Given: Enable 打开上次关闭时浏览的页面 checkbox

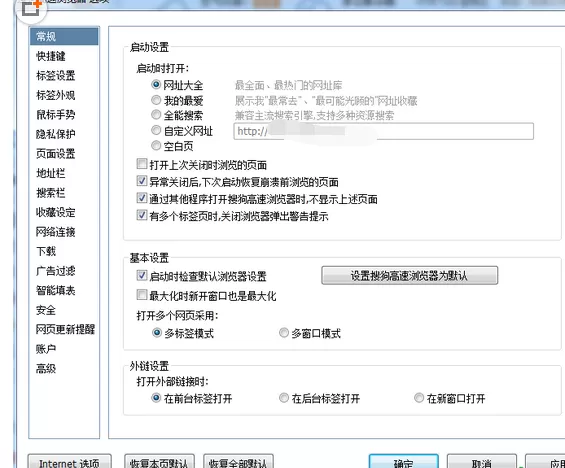Looking at the screenshot, I should (142, 164).
